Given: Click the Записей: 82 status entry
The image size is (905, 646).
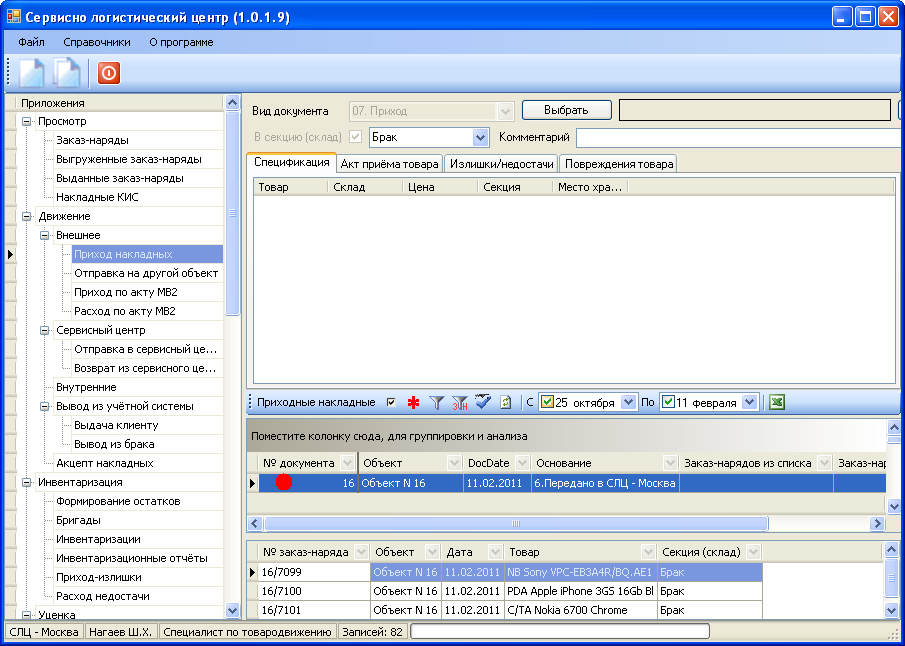Looking at the screenshot, I should (373, 632).
